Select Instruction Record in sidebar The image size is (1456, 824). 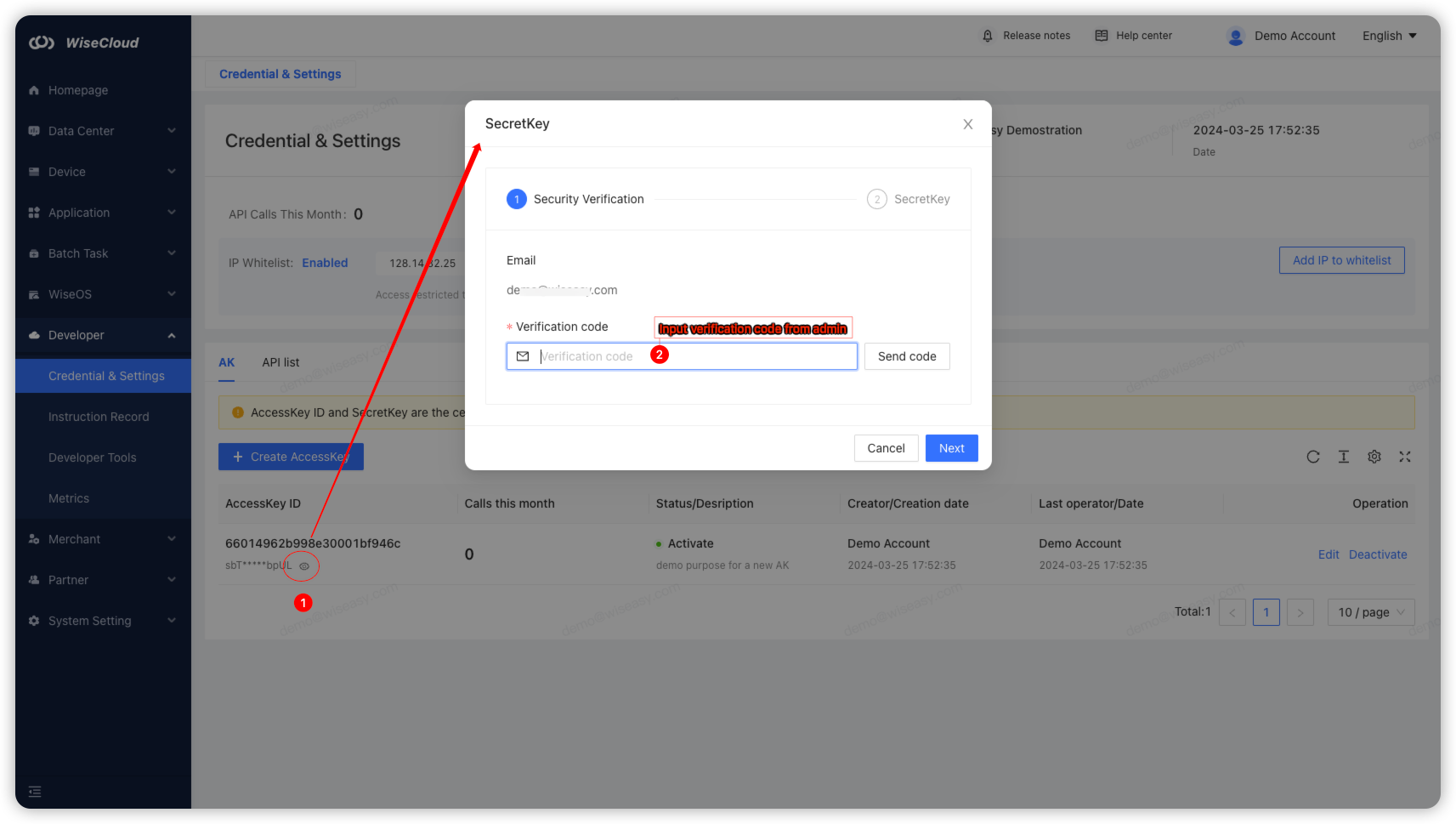coord(99,417)
